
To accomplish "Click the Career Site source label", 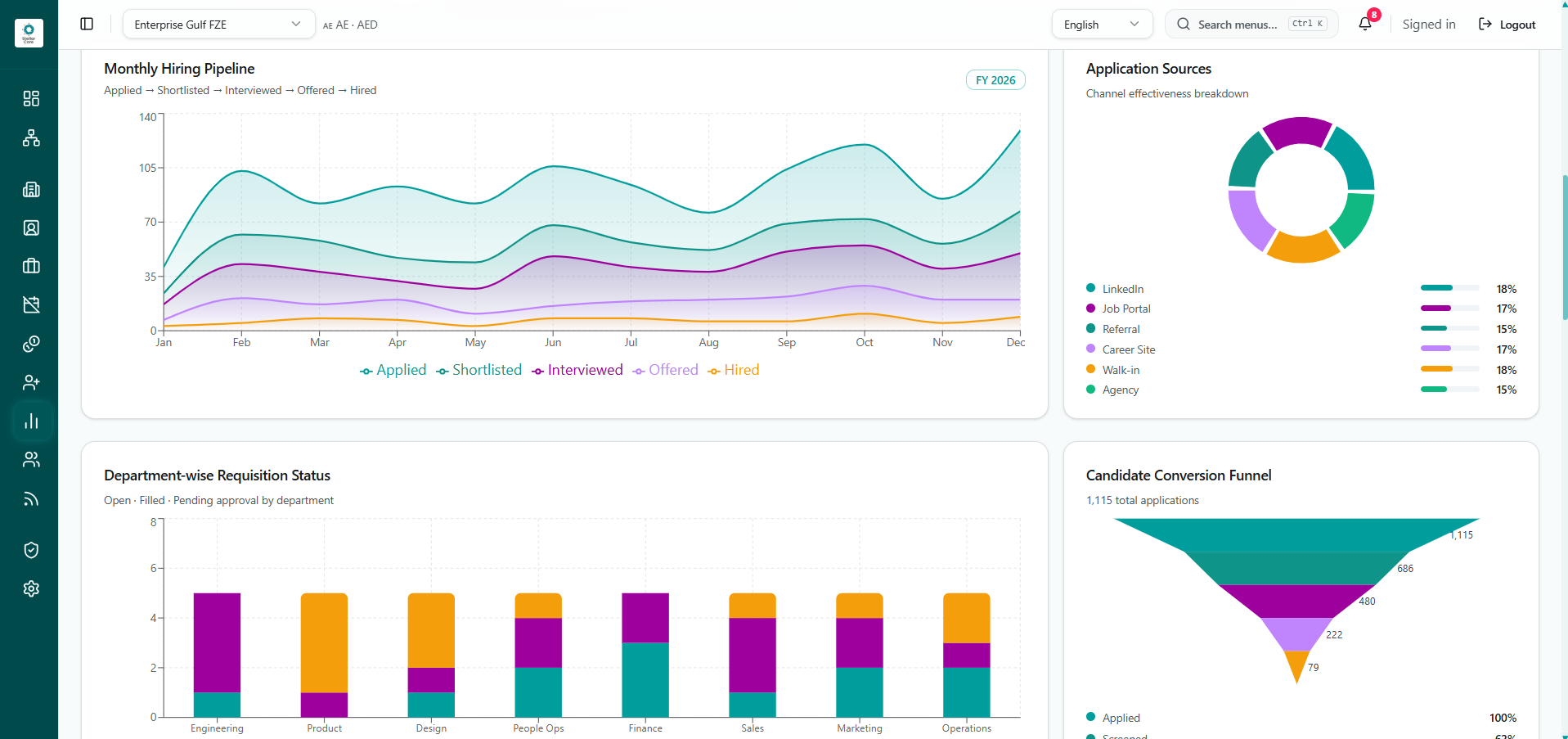I will 1128,349.
